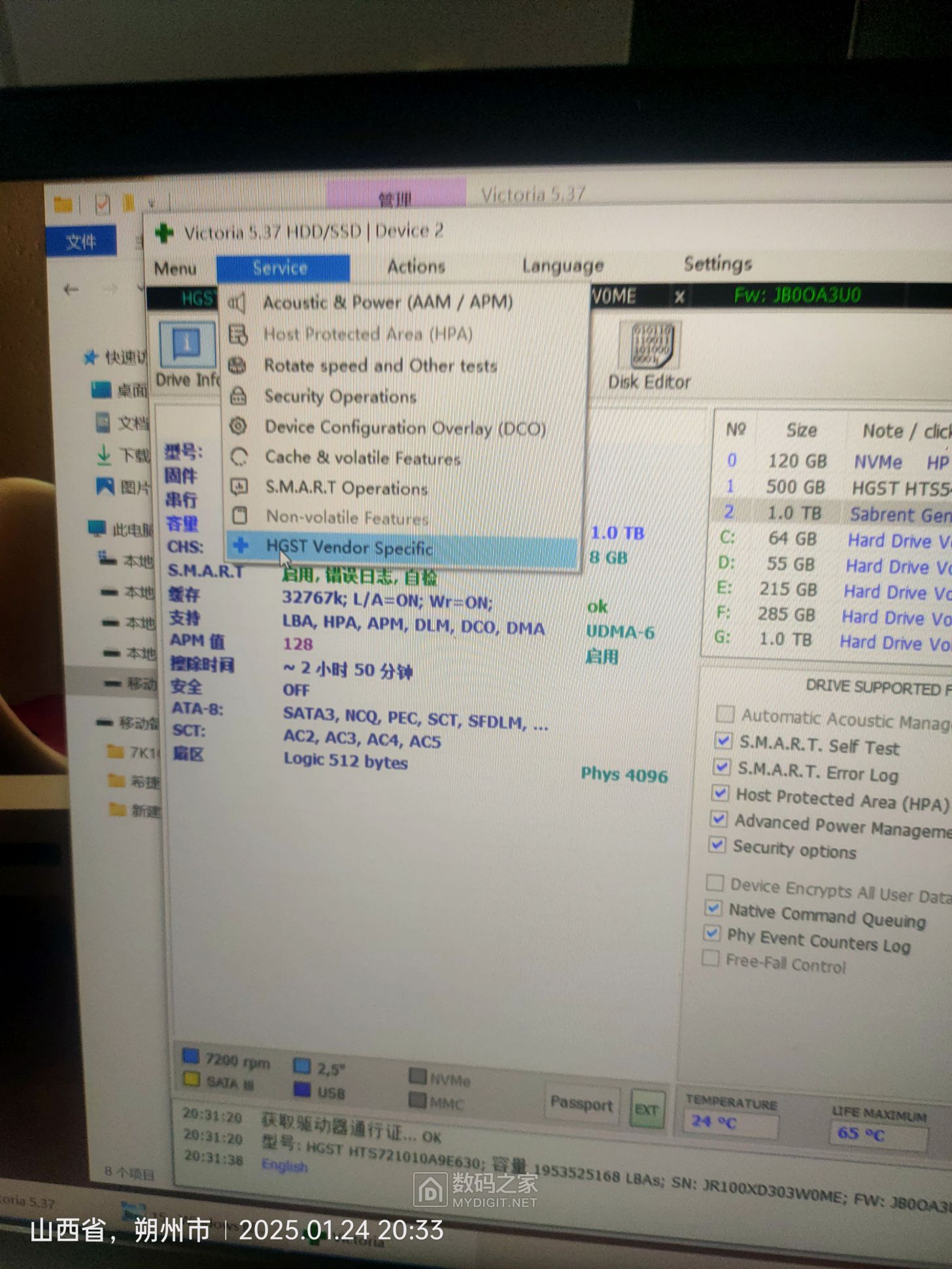952x1269 pixels.
Task: Click the 7K1 folder in Explorer tree
Action: tap(132, 752)
